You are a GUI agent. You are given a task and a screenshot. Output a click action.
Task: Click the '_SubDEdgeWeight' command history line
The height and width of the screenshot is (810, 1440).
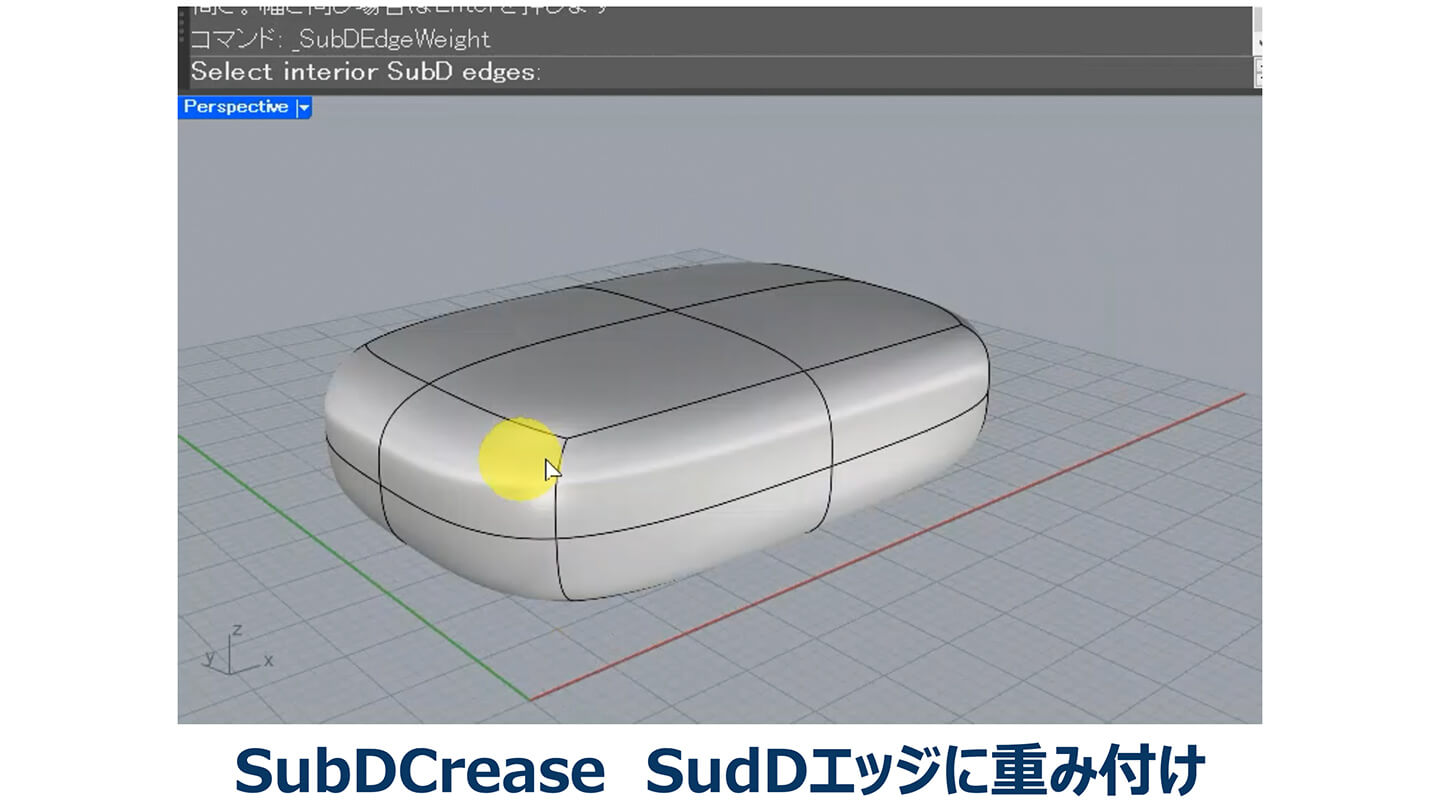pos(341,40)
